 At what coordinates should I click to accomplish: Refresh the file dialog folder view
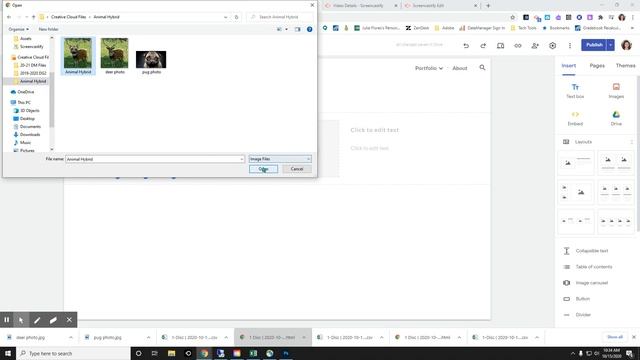pyautogui.click(x=236, y=17)
